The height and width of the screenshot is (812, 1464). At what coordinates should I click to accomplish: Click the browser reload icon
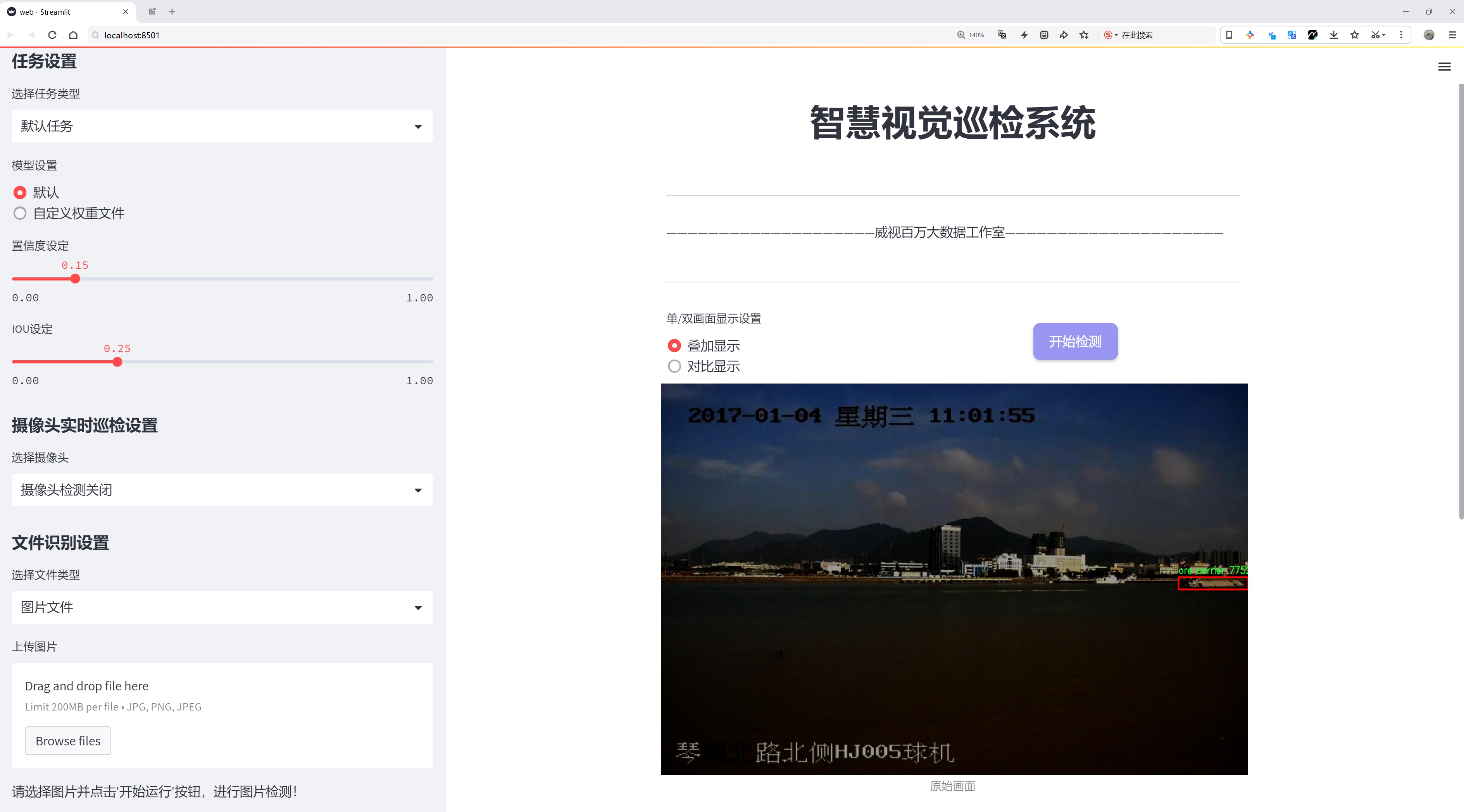click(52, 35)
